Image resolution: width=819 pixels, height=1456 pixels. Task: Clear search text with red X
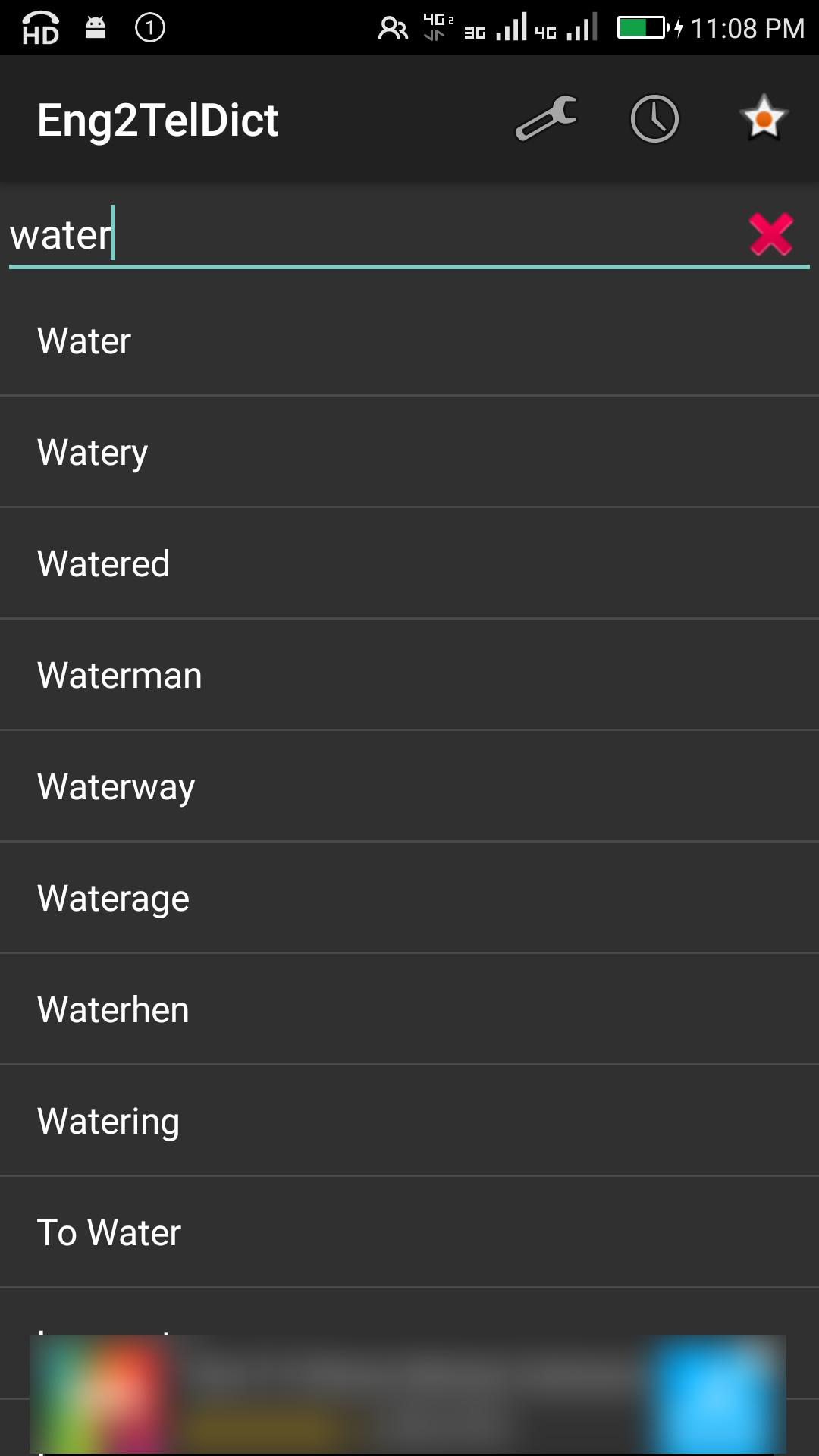[771, 234]
